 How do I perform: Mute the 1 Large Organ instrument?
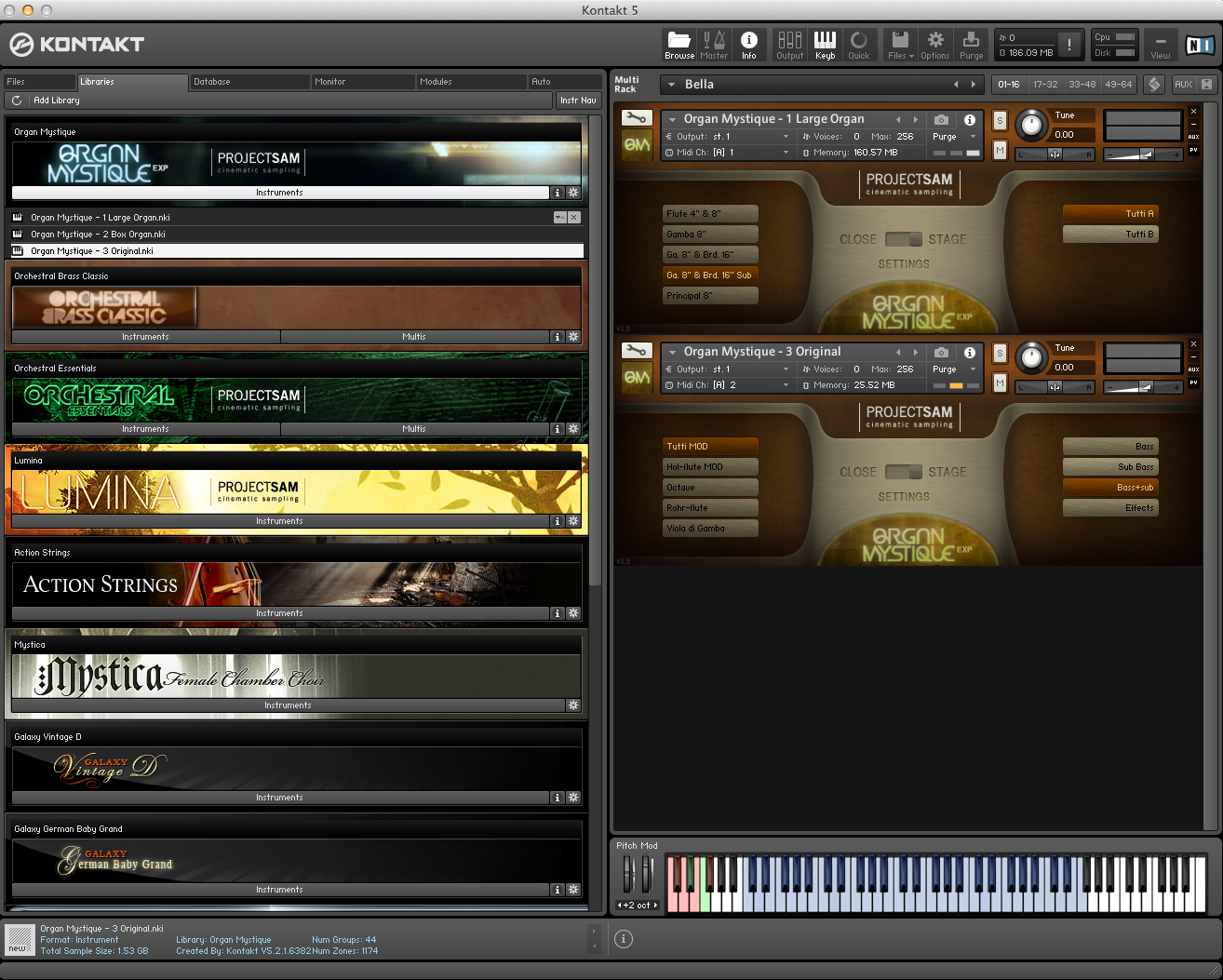click(x=1000, y=150)
